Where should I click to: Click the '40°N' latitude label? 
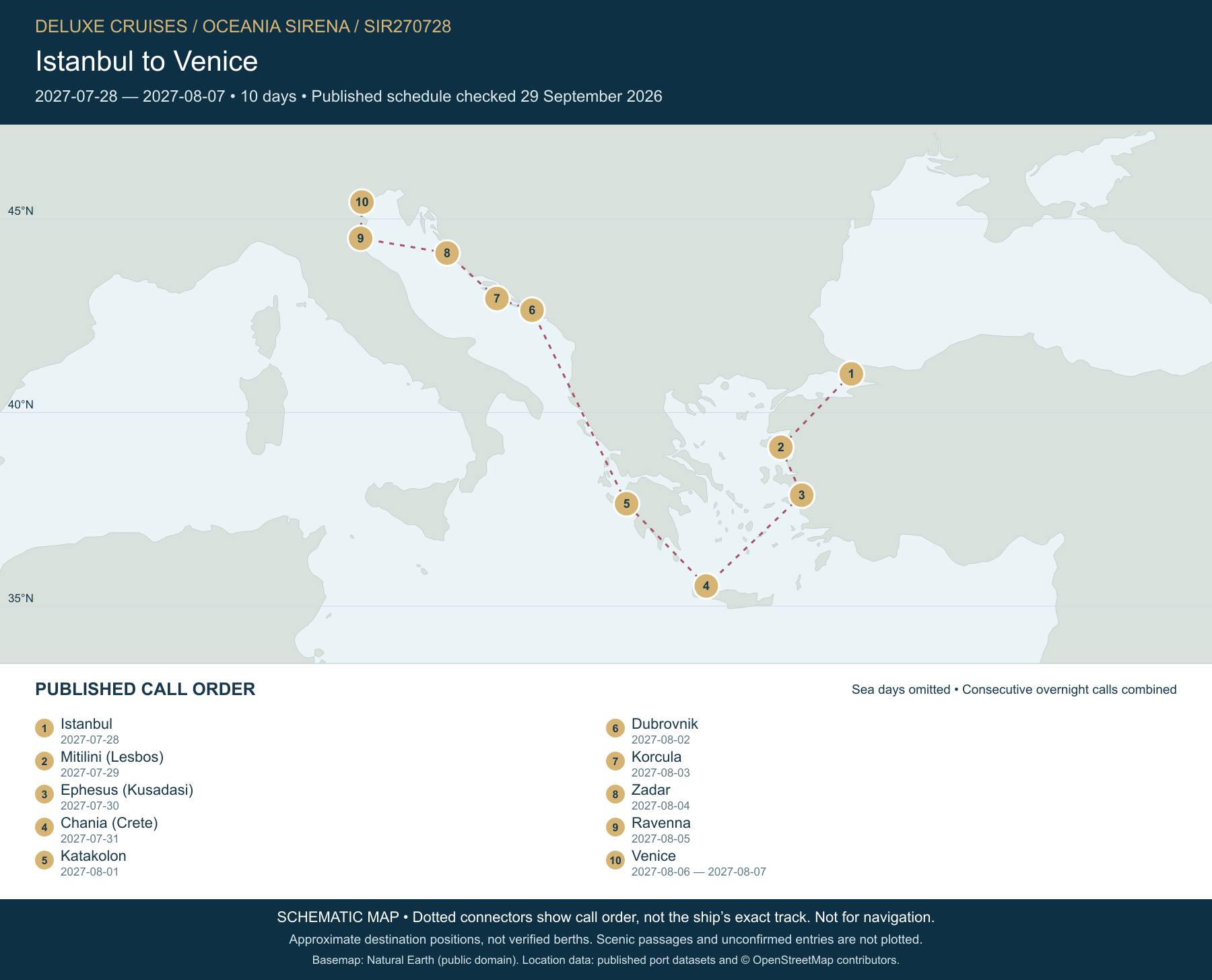tap(20, 405)
